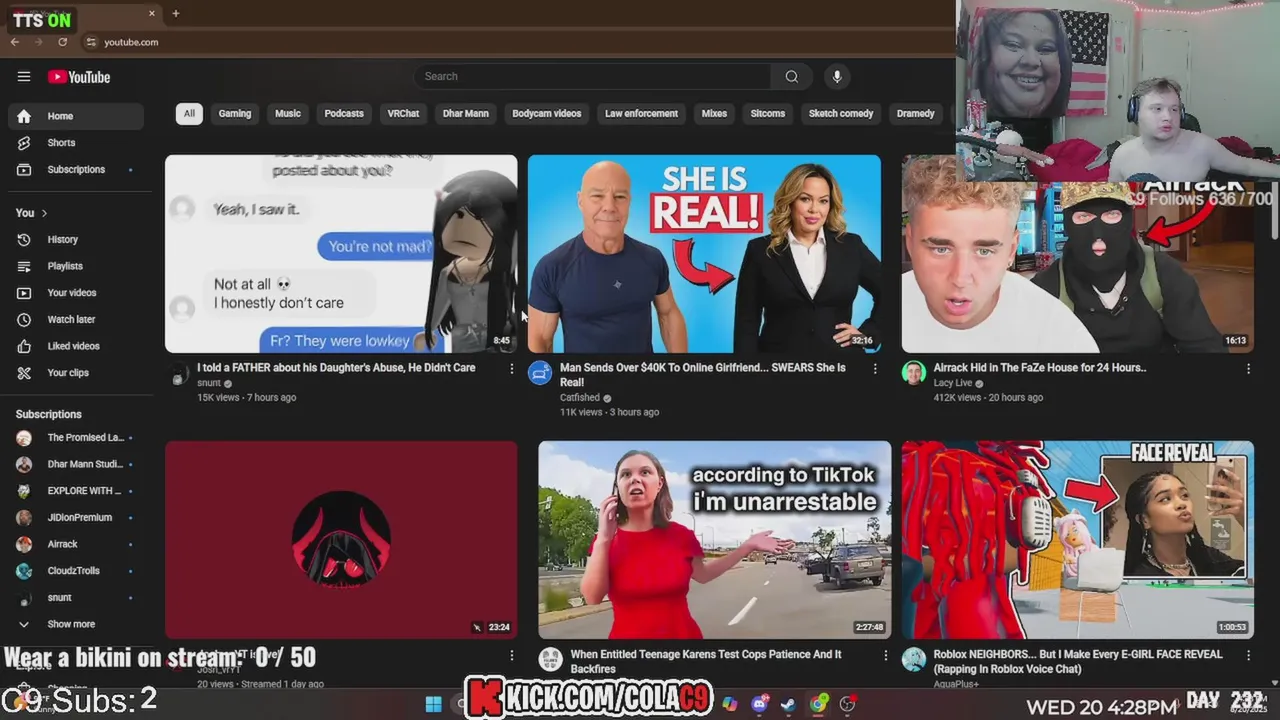Open Playlists in sidebar
This screenshot has width=1280, height=720.
coord(76,266)
